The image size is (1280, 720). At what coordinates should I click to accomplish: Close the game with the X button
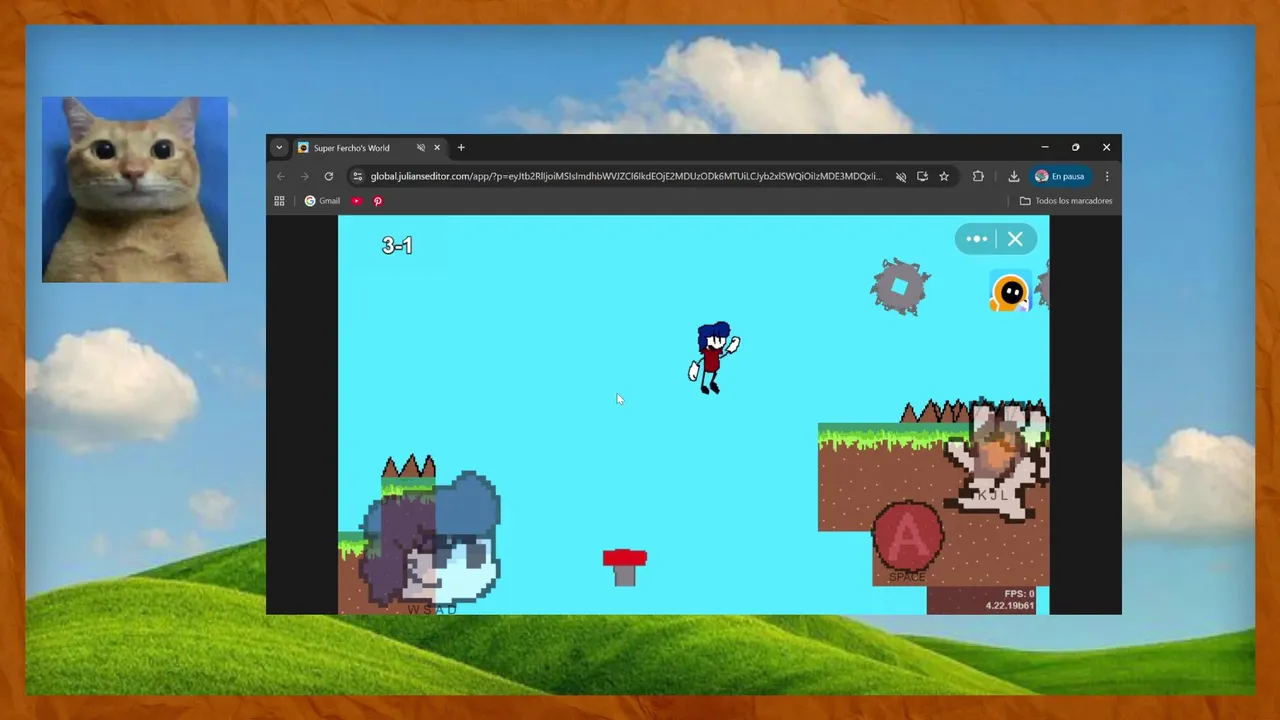pyautogui.click(x=1015, y=239)
